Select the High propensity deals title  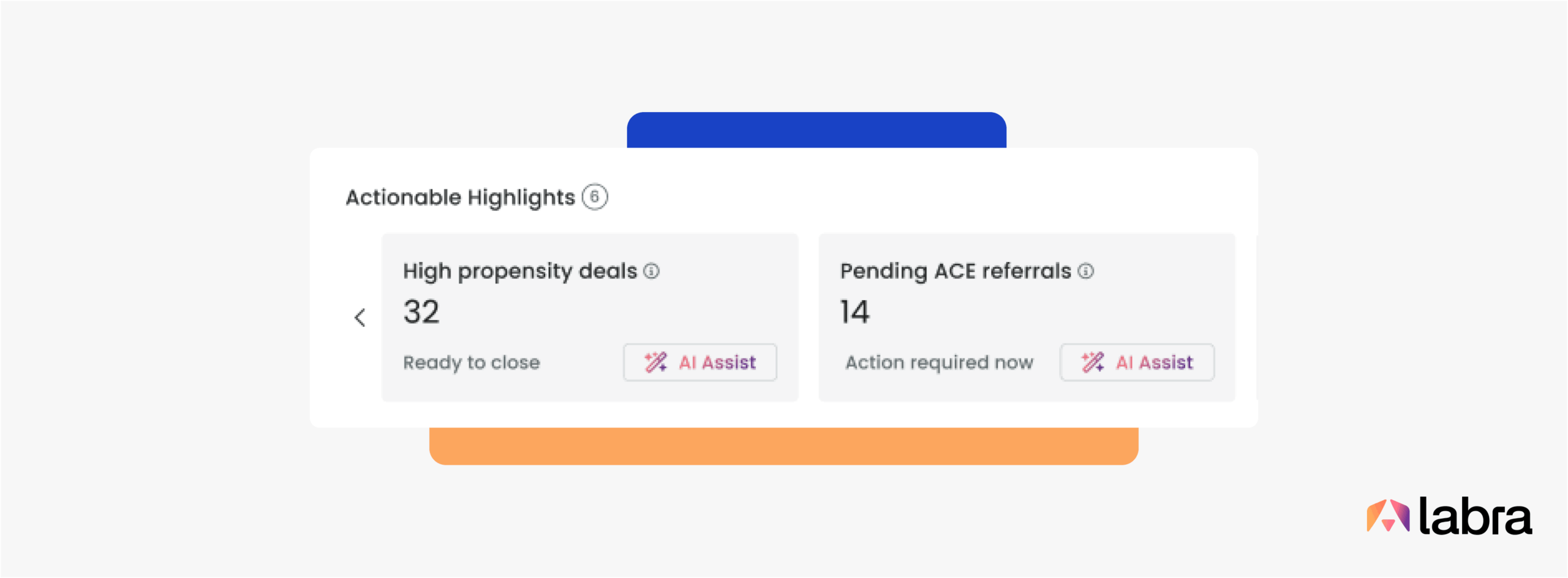[x=520, y=271]
